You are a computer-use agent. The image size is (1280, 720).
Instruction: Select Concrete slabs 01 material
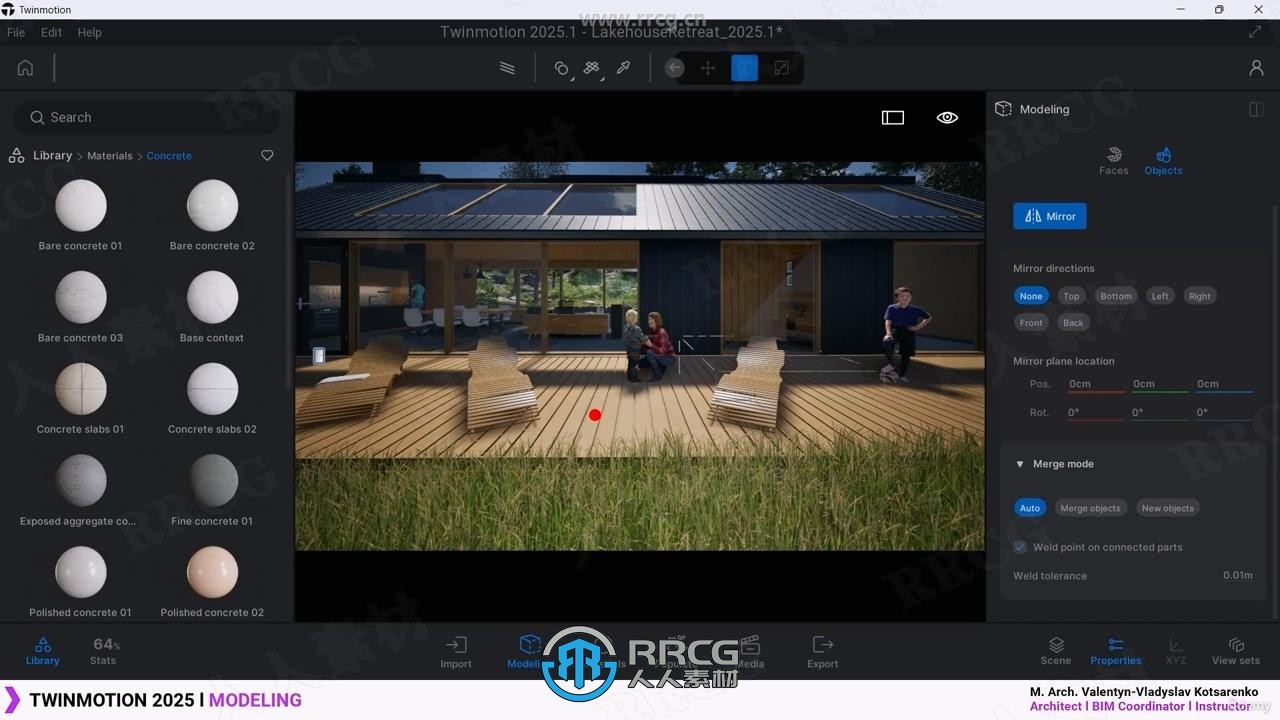pyautogui.click(x=80, y=399)
